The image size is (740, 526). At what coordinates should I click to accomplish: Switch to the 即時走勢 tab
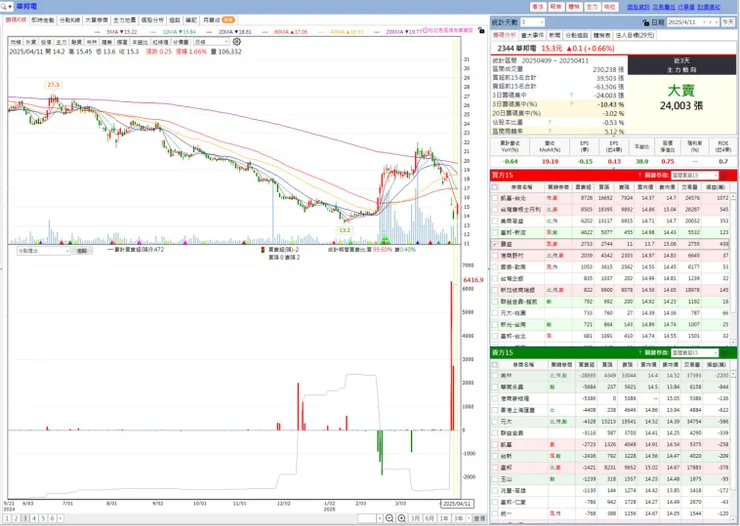pos(43,20)
